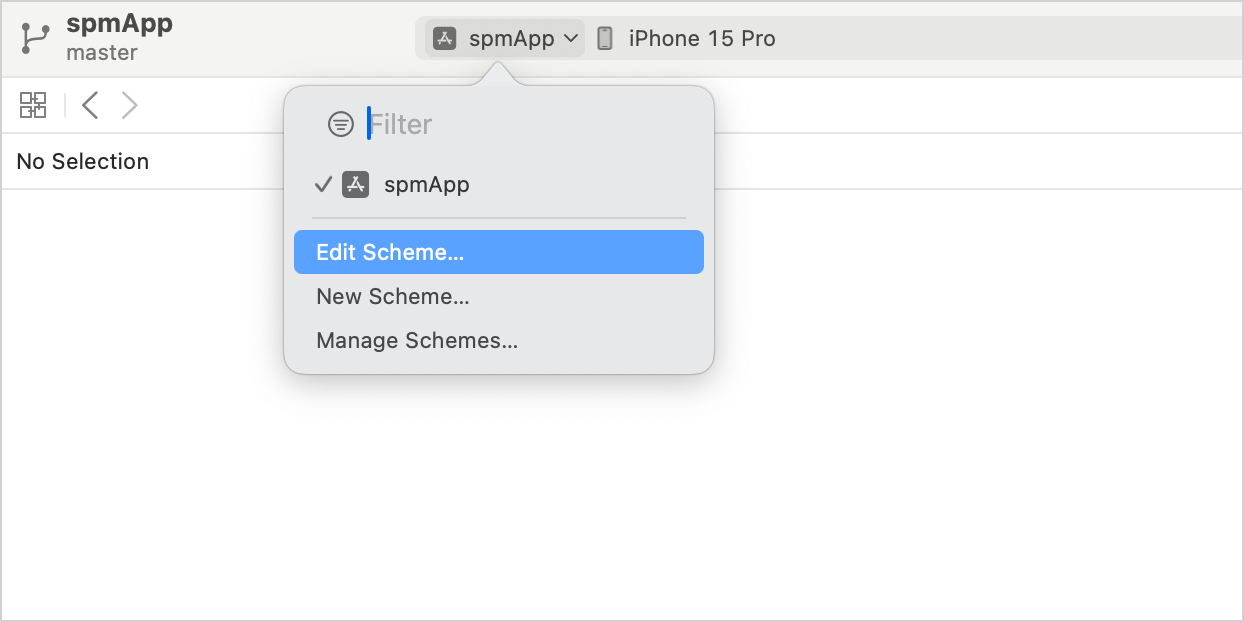Image resolution: width=1244 pixels, height=622 pixels.
Task: Click the spmApp project title
Action: click(x=119, y=24)
